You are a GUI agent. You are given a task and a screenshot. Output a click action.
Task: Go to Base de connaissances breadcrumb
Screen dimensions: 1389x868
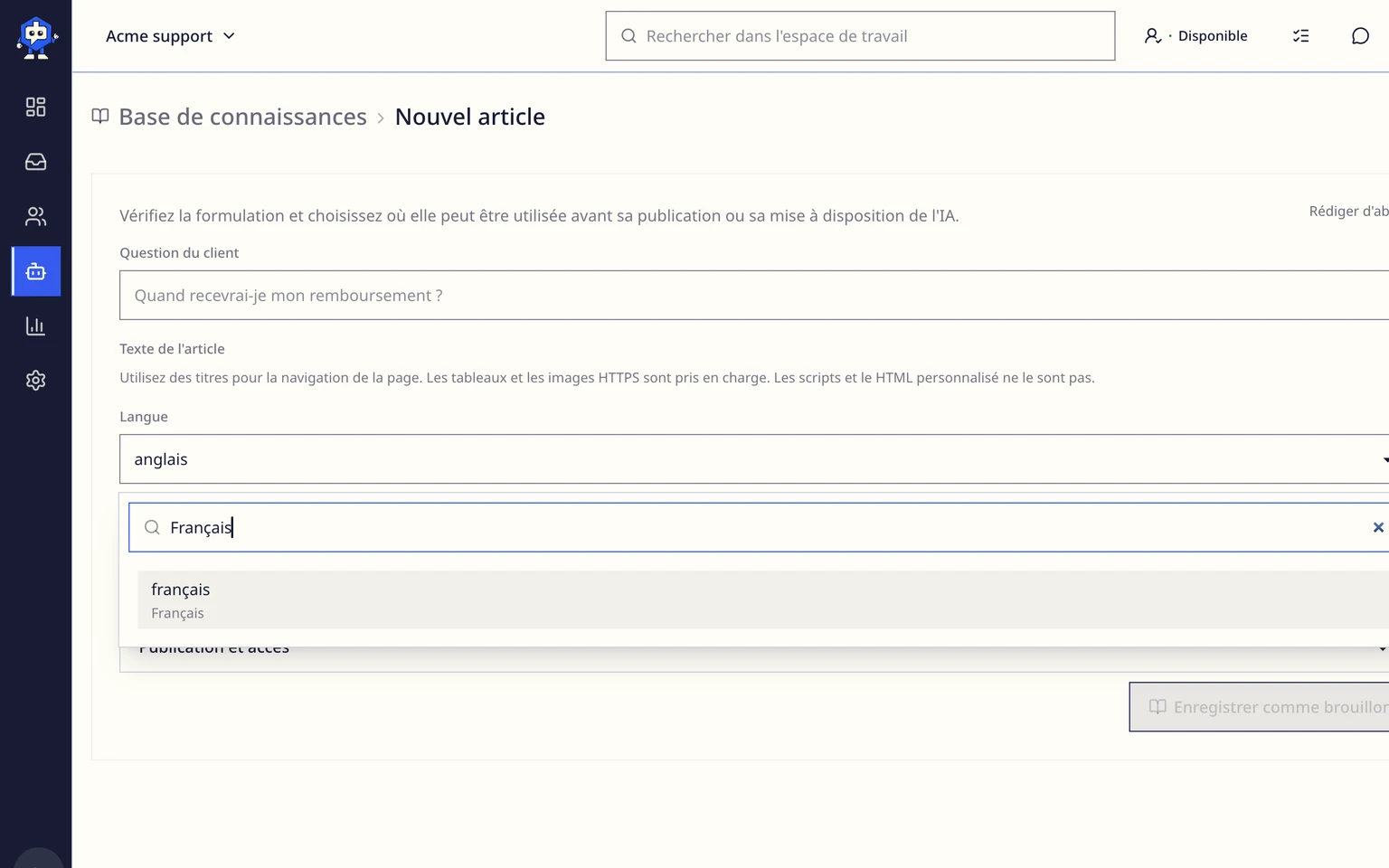[242, 117]
